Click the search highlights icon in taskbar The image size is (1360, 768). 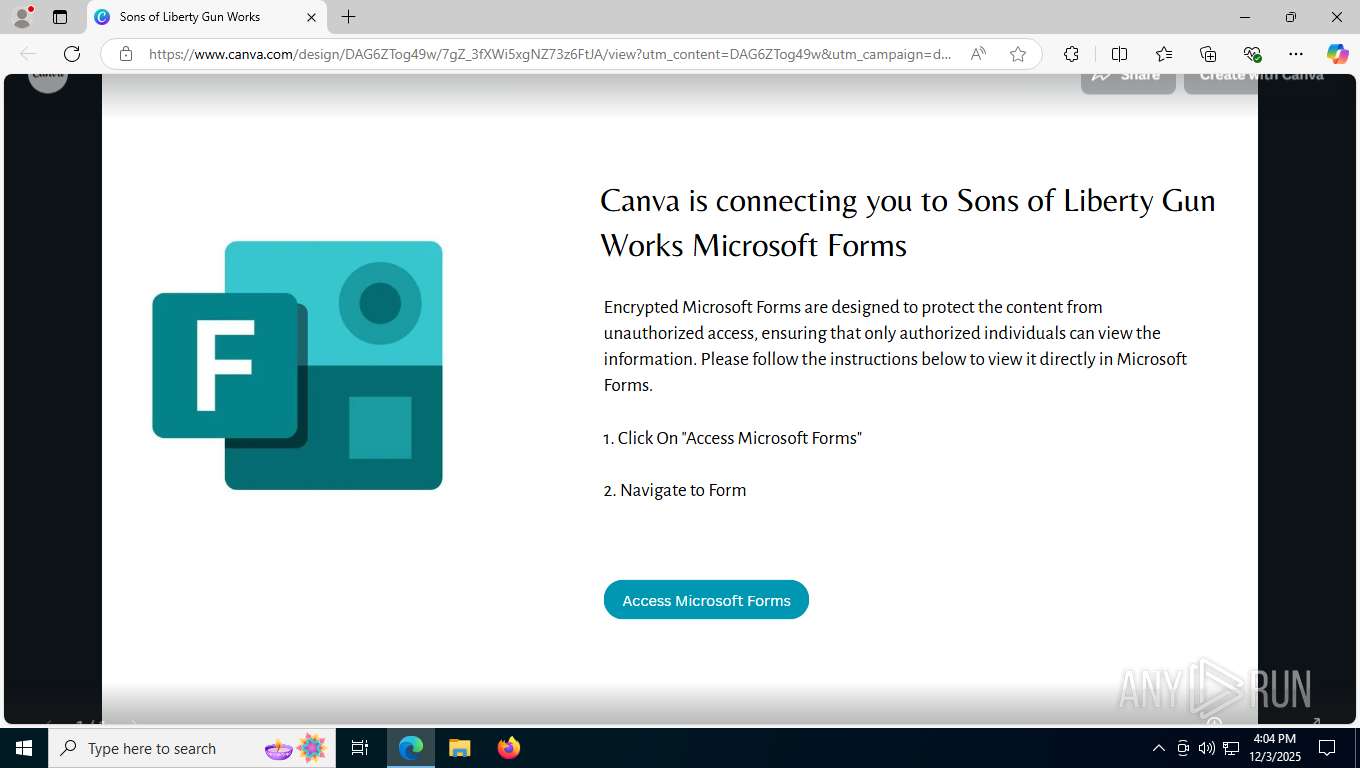[x=296, y=748]
